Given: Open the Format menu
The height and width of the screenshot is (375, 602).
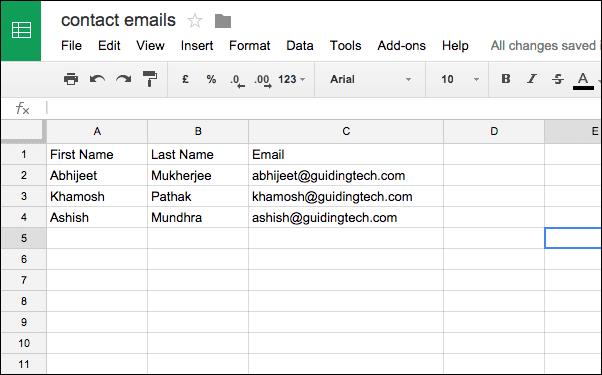Looking at the screenshot, I should click(250, 46).
